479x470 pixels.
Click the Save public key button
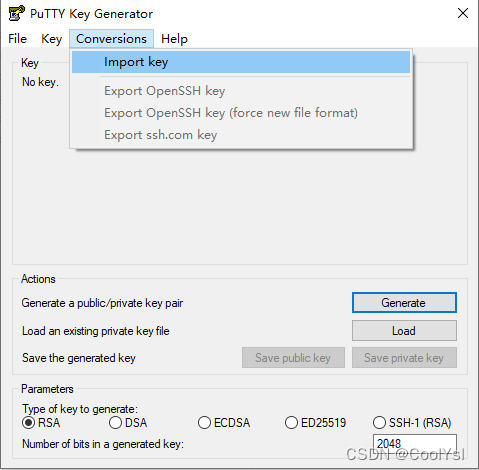coord(293,358)
